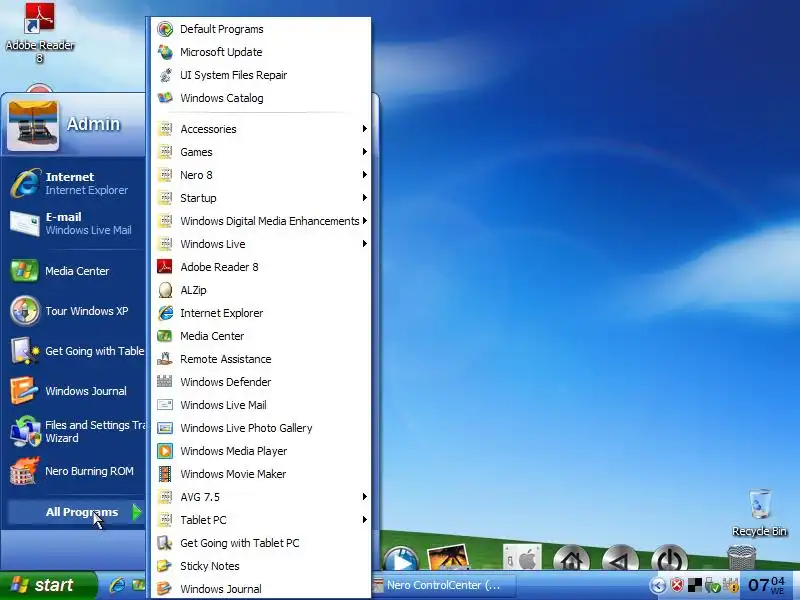This screenshot has width=800, height=600.
Task: Click Get Going with Tablet PC icon in programs list
Action: point(165,543)
